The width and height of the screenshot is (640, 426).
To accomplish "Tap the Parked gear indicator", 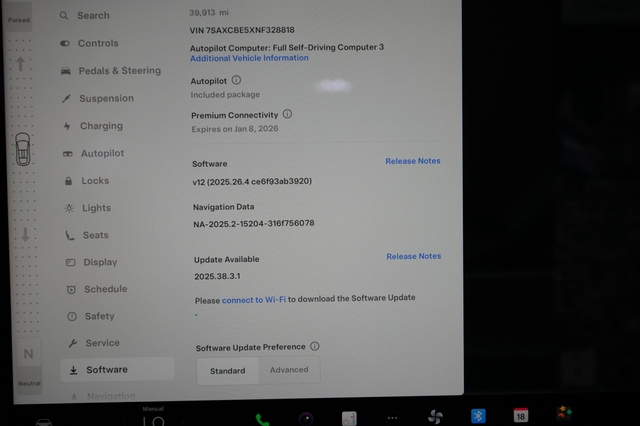I will 19,20.
